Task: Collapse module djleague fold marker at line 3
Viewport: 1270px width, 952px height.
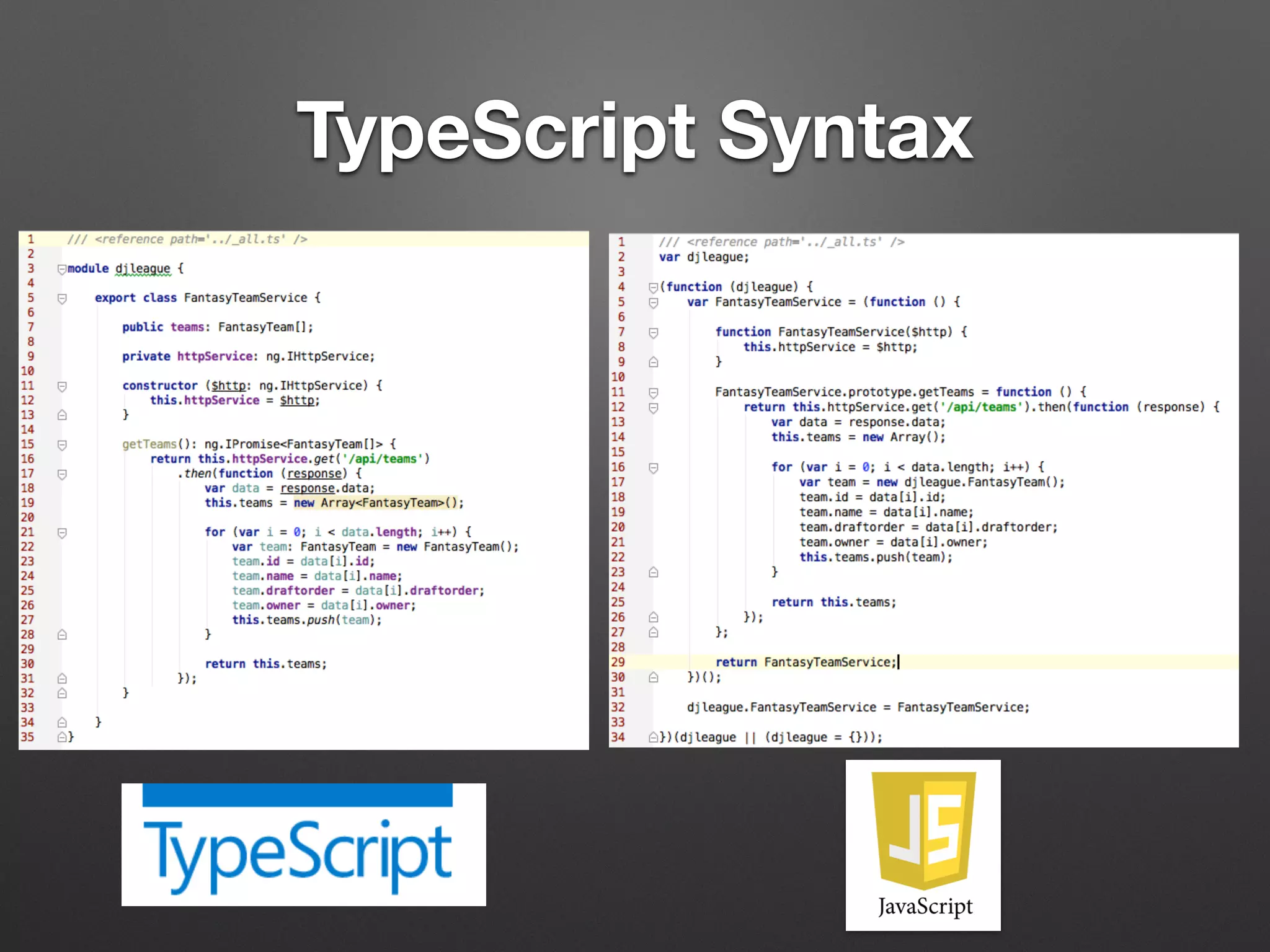Action: point(62,269)
